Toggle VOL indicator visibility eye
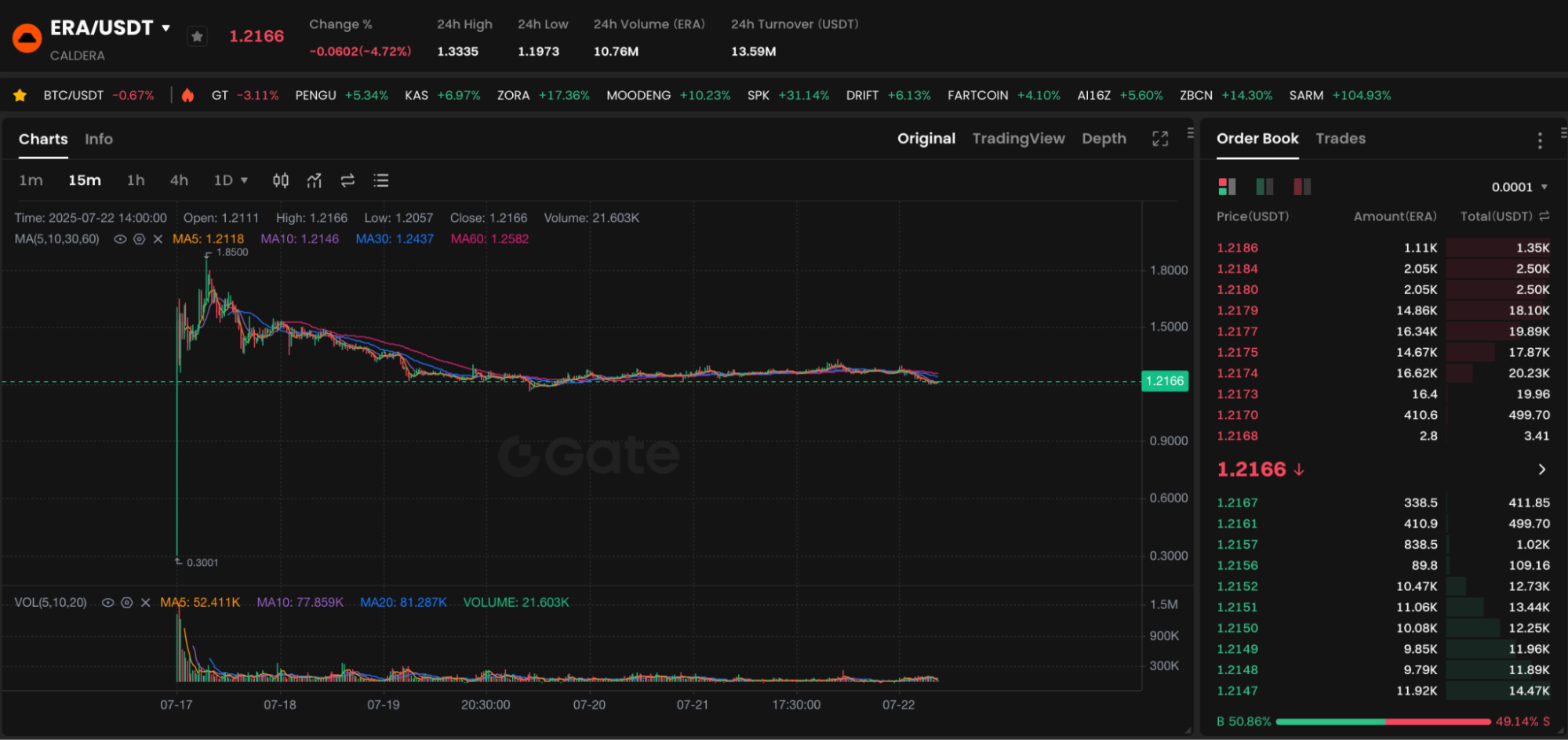 tap(107, 603)
